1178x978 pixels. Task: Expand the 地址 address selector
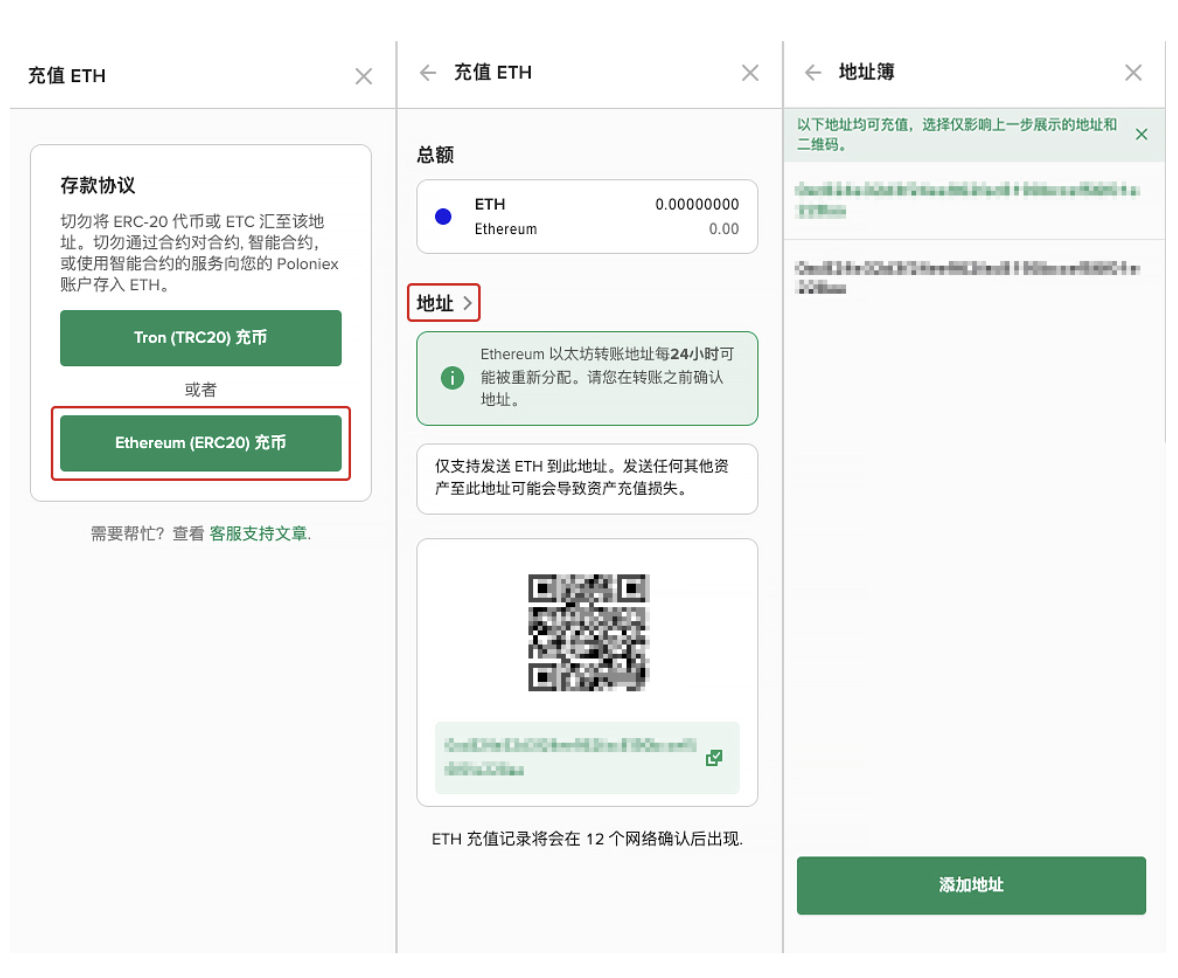(x=444, y=303)
